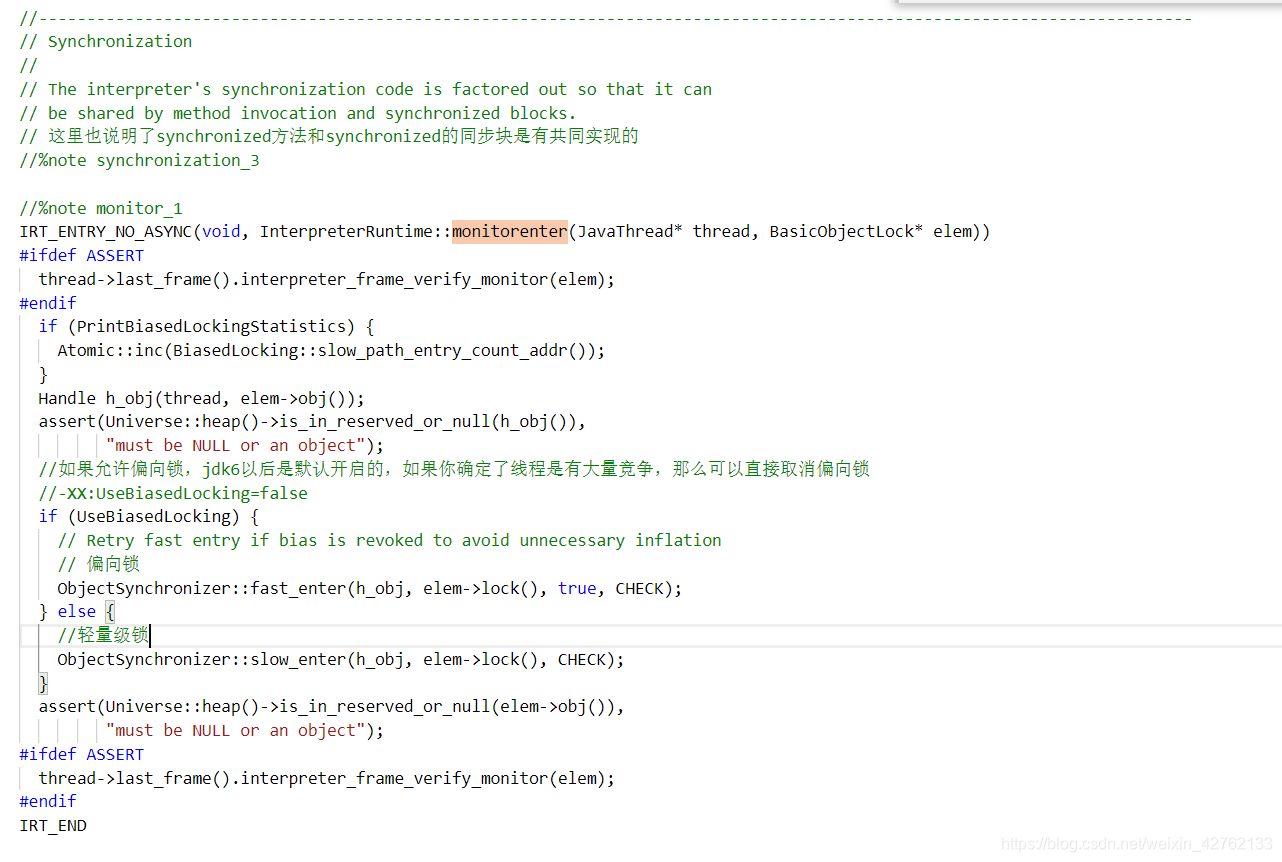Click the ObjectSynchronizer::slow_enter call
This screenshot has height=862, width=1282.
pos(341,660)
